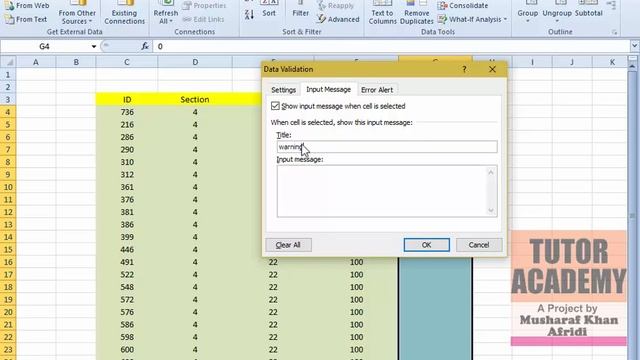
Task: Click Existing Connections button
Action: [x=124, y=13]
